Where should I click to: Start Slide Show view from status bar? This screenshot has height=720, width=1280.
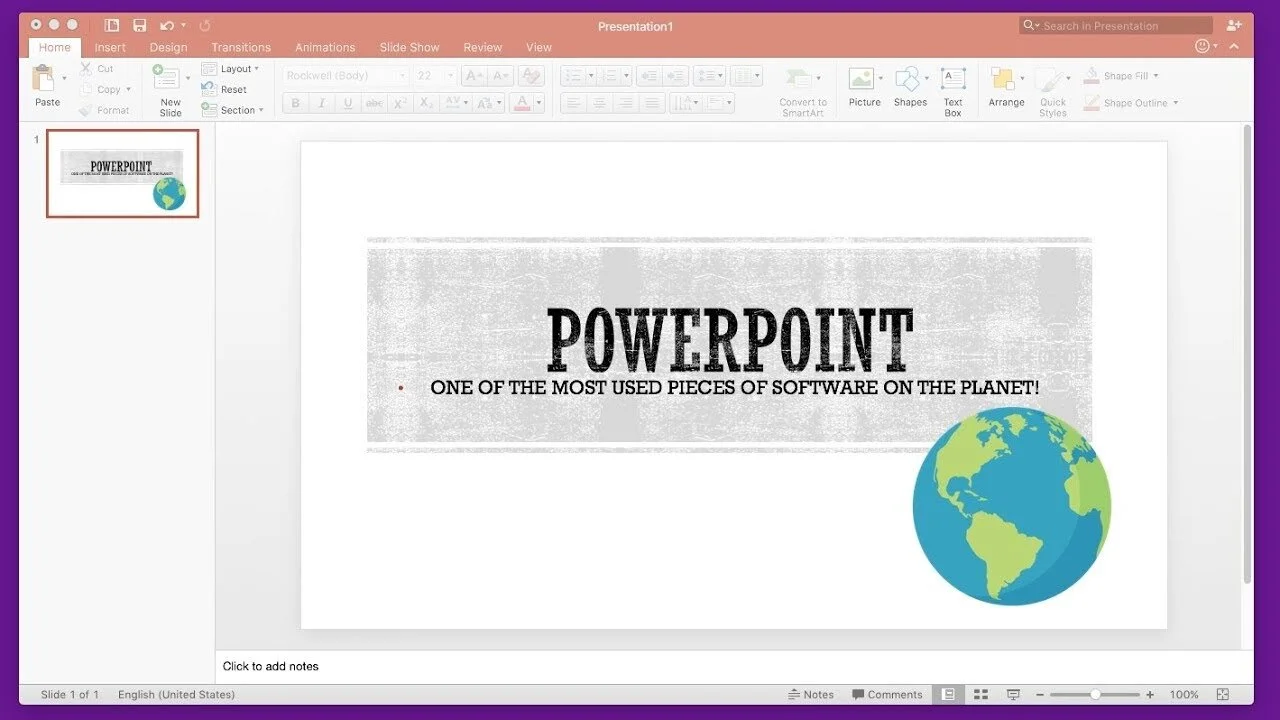pos(1013,694)
